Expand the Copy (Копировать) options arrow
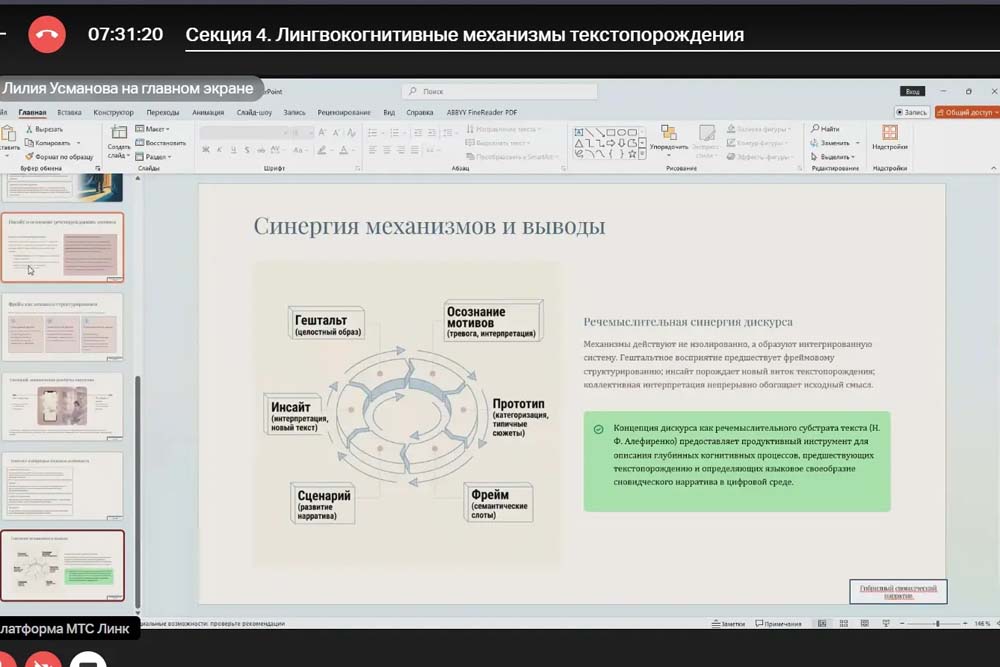This screenshot has height=667, width=1000. pos(78,143)
